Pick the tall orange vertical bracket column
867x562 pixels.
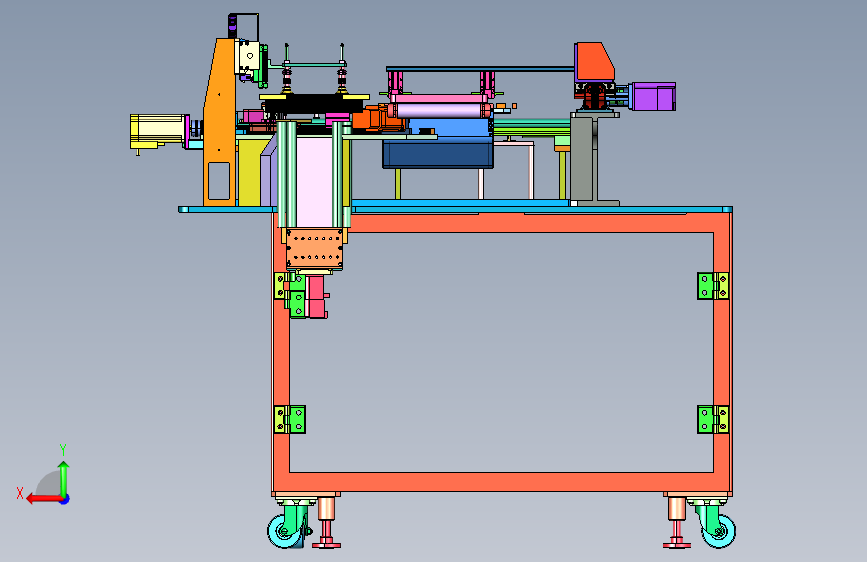(220, 122)
